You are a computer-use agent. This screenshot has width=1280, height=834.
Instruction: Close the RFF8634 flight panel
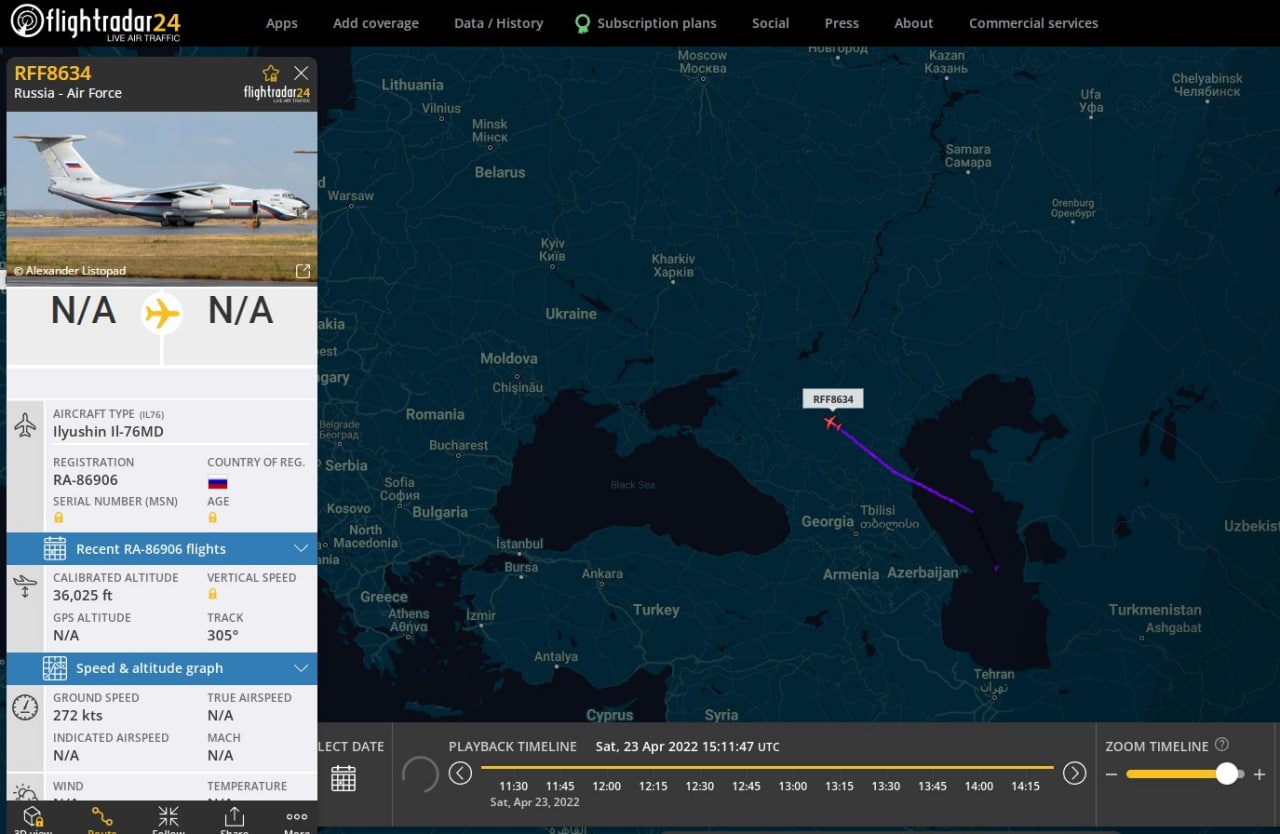click(x=301, y=73)
